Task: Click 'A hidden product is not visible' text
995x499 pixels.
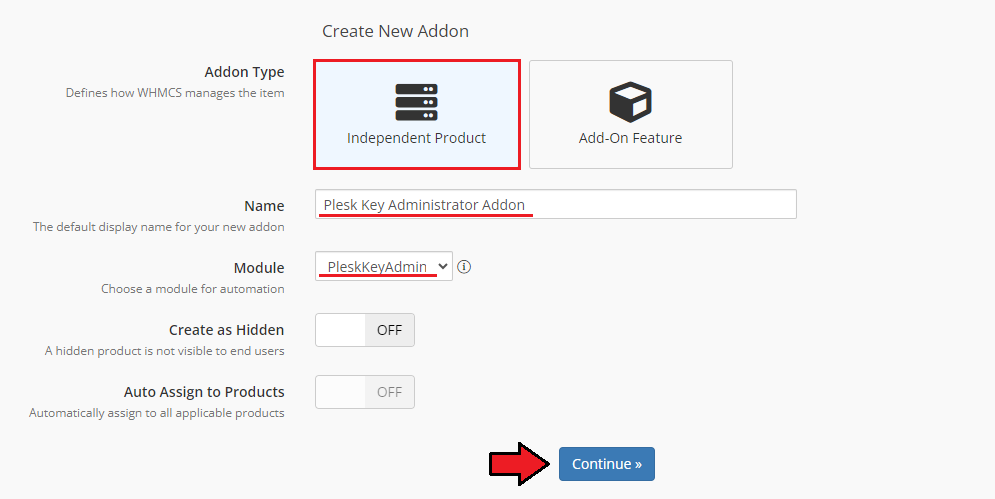Action: point(164,351)
